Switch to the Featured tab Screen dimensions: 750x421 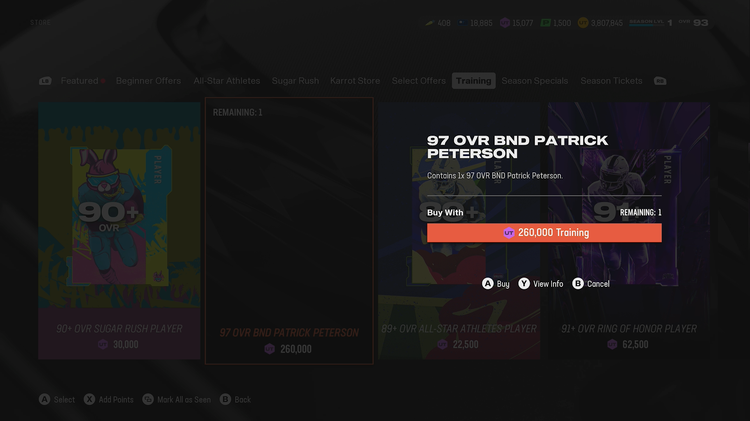[79, 81]
